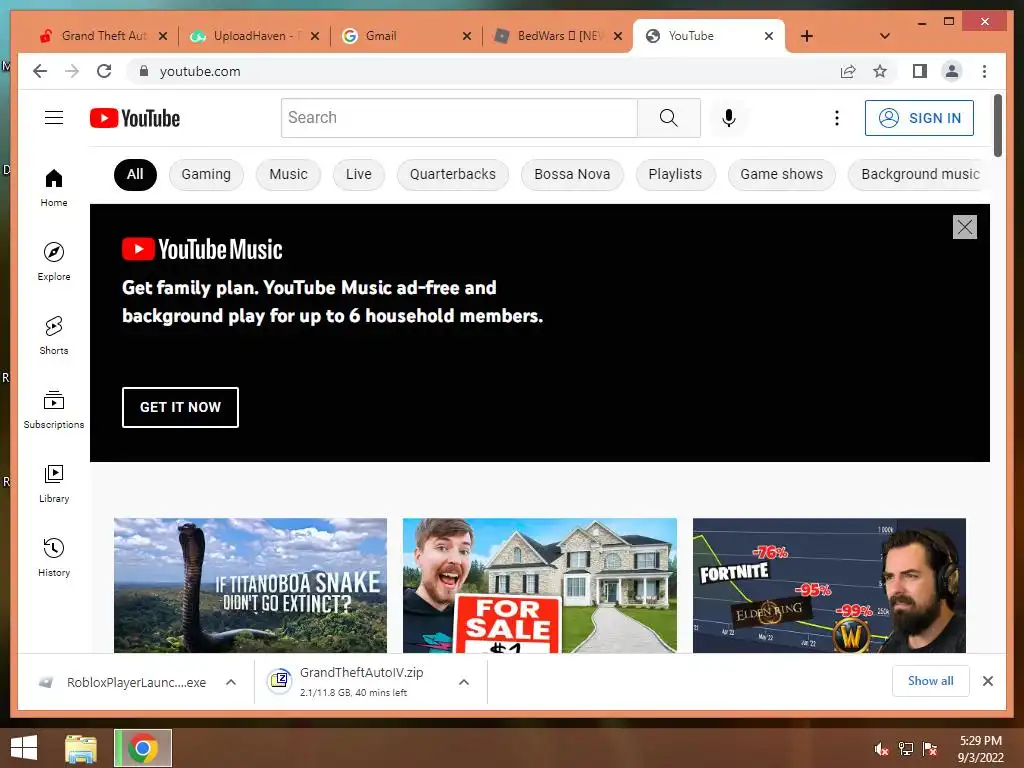Click the search magnifier button
The width and height of the screenshot is (1024, 768).
668,118
